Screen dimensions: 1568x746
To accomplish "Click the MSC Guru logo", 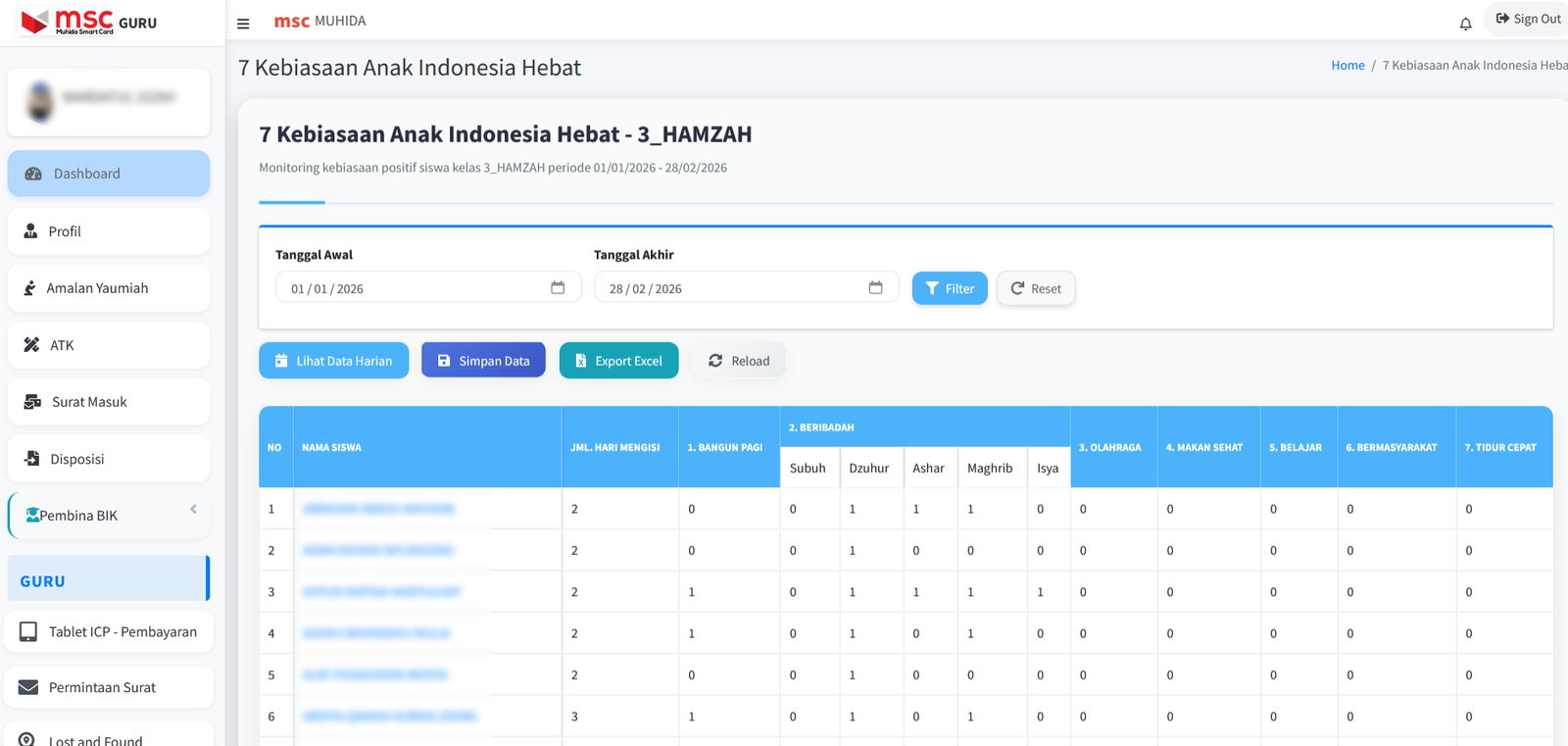I will click(89, 22).
